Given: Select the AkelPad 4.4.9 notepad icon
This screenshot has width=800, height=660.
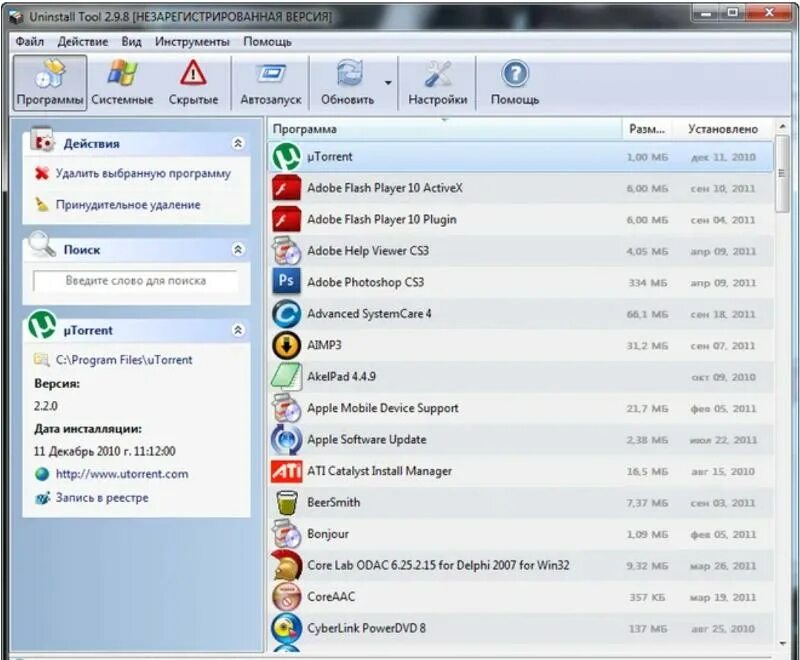Looking at the screenshot, I should click(x=286, y=377).
